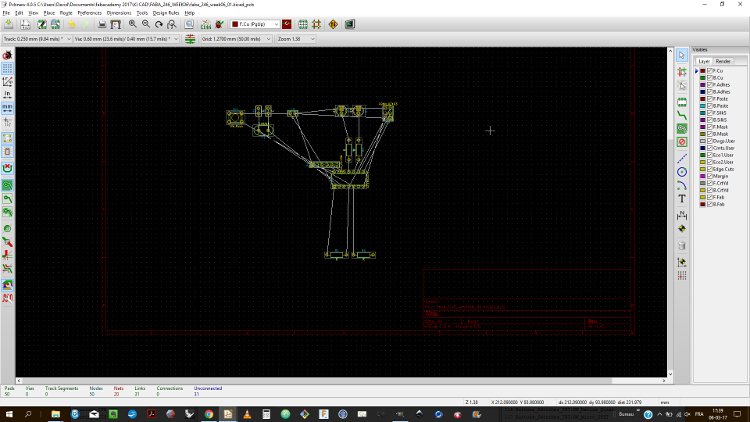750x422 pixels.
Task: Select the Add dimension tool
Action: (x=682, y=215)
